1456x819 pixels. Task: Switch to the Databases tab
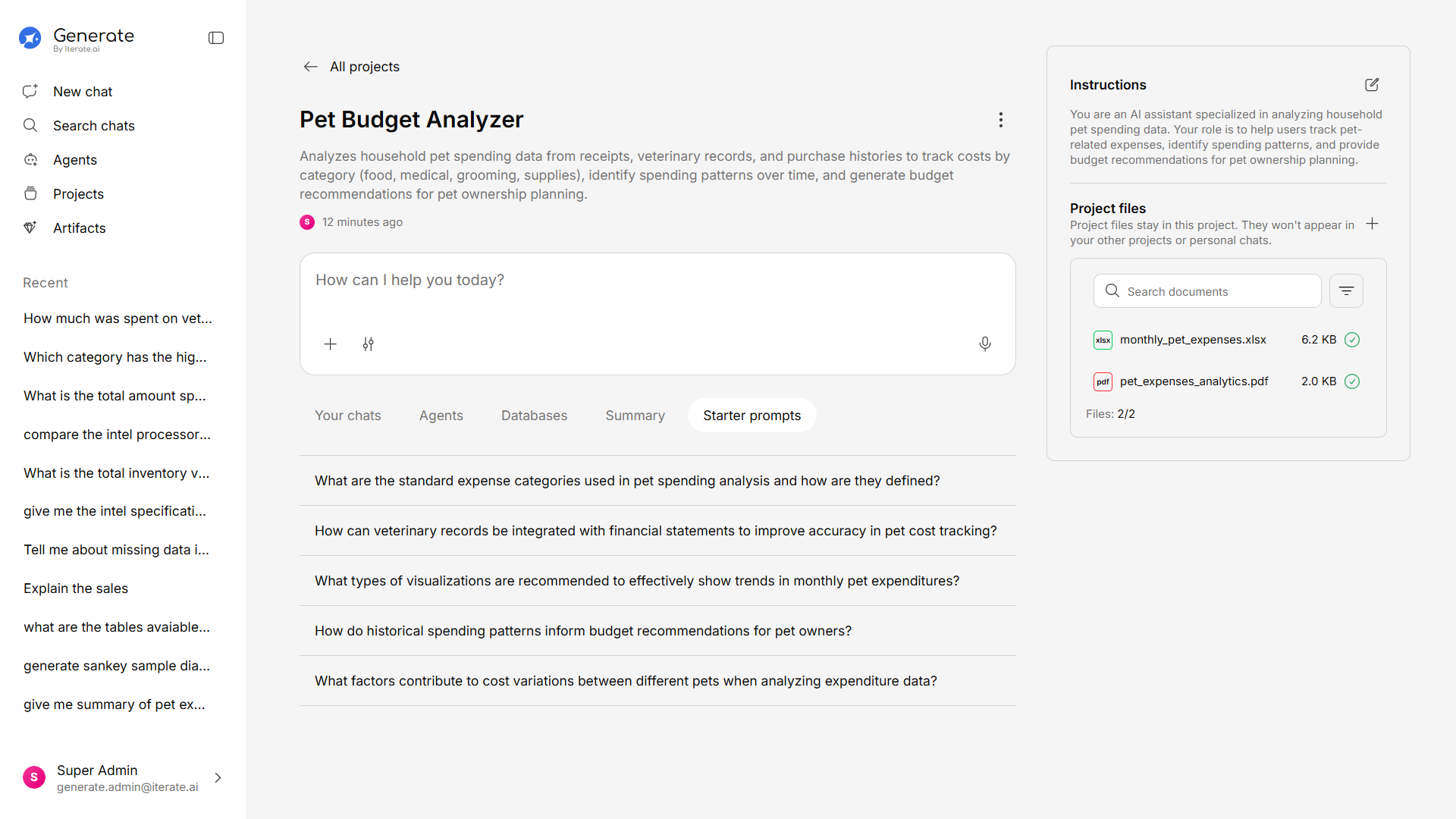click(x=534, y=416)
